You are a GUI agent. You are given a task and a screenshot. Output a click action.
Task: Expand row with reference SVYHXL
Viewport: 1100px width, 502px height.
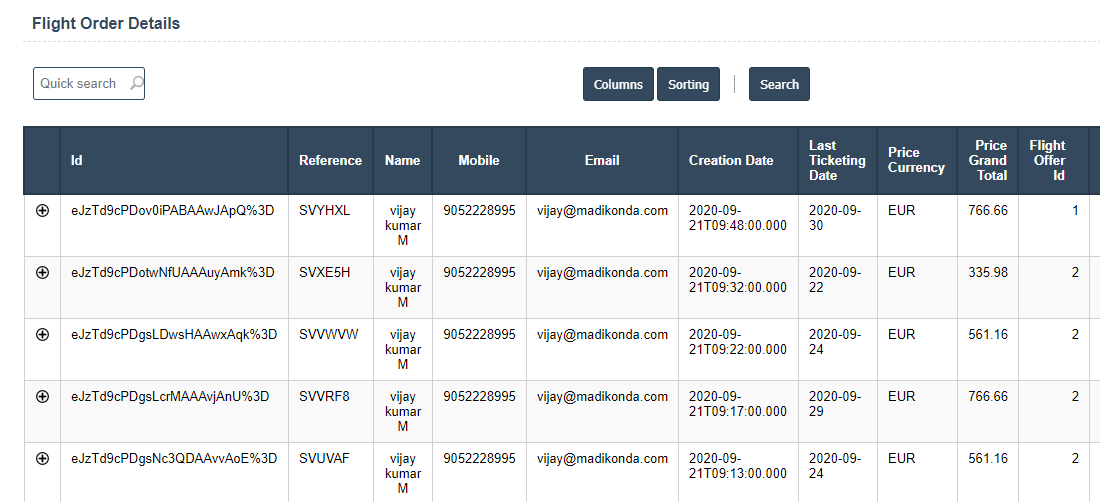[x=42, y=211]
